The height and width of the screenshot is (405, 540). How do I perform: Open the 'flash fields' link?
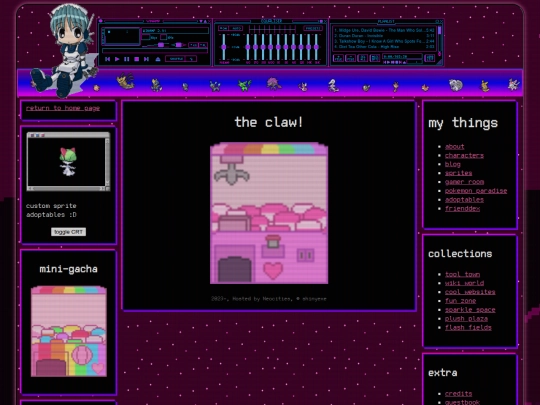[468, 328]
